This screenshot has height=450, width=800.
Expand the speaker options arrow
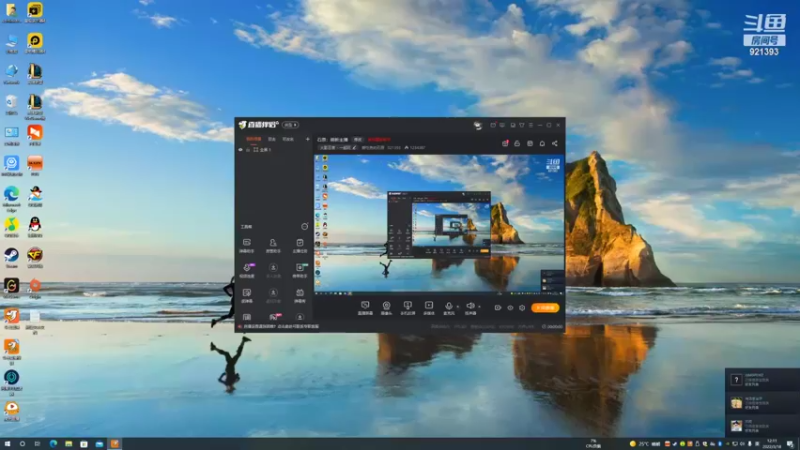coord(480,307)
